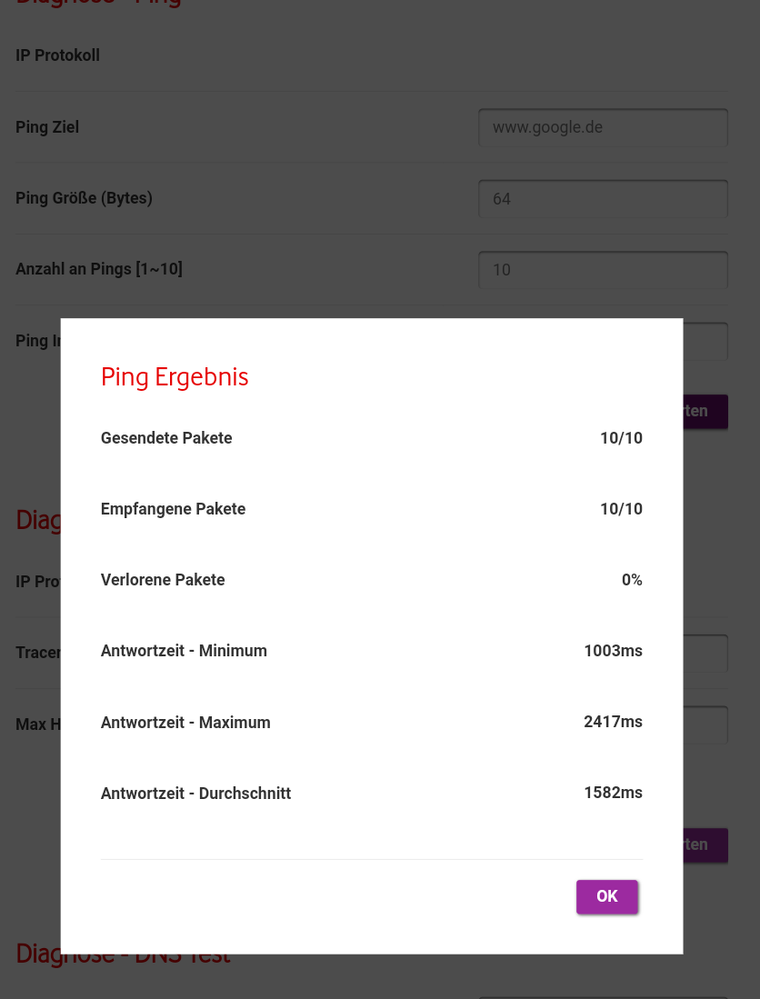Click the Anzahl an Pings input field
Image resolution: width=760 pixels, height=999 pixels.
[x=602, y=270]
